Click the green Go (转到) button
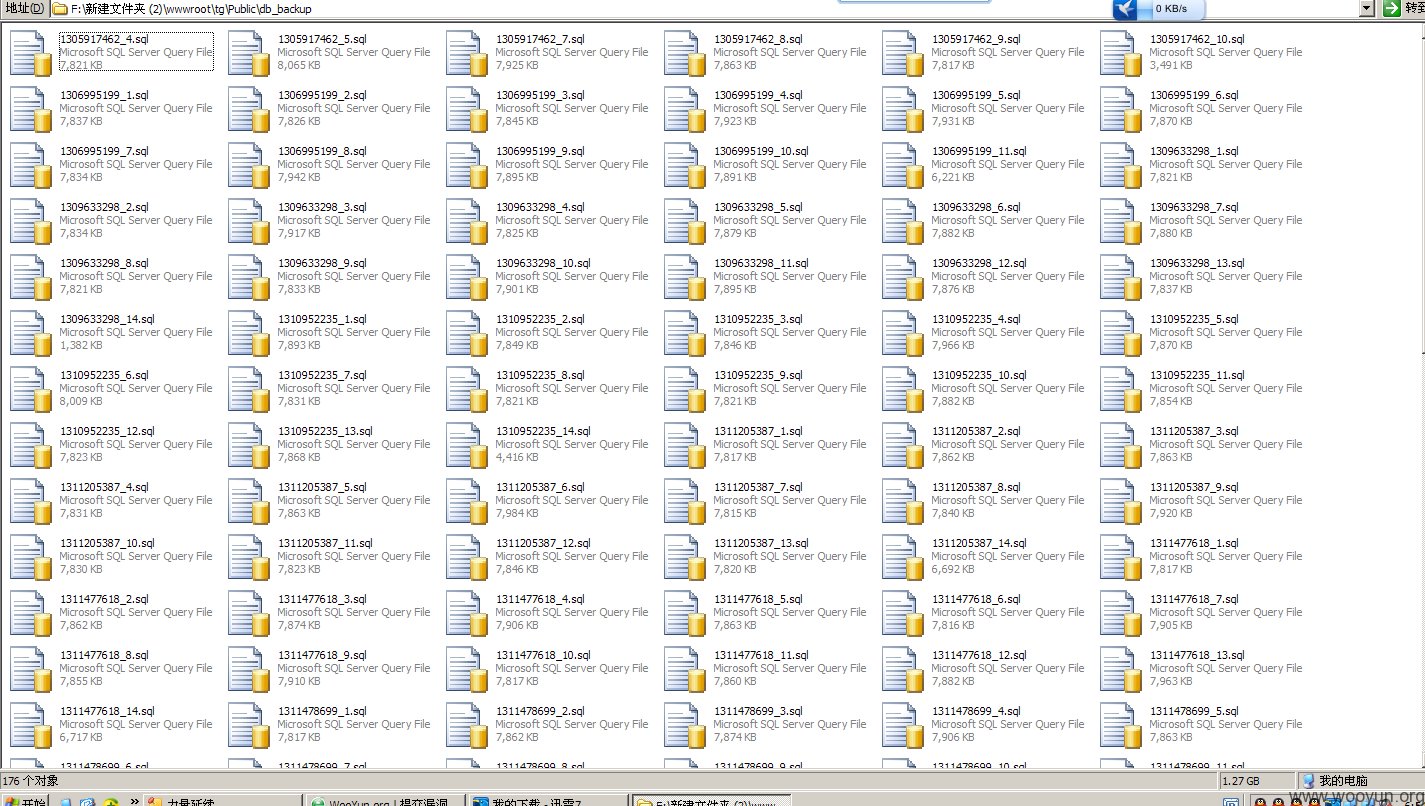The height and width of the screenshot is (806, 1425). coord(1404,9)
